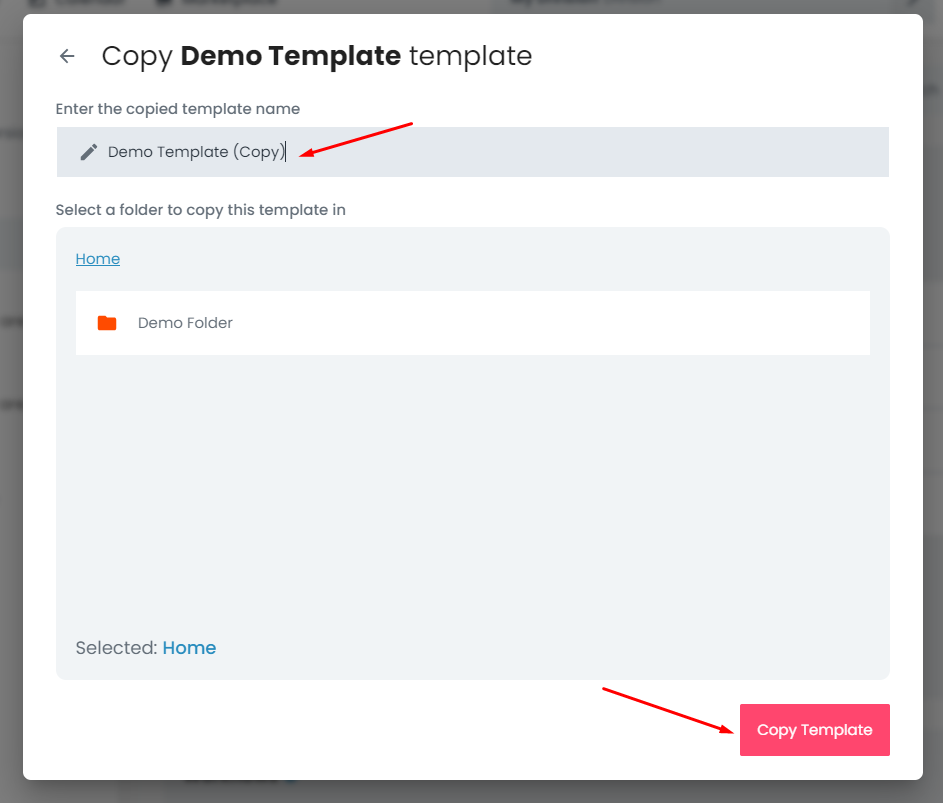Click the 'Enter the copied template name' label
The height and width of the screenshot is (803, 943).
pos(177,109)
